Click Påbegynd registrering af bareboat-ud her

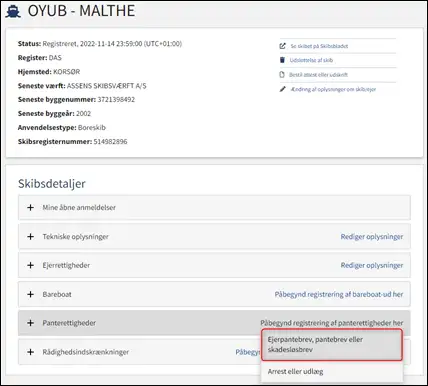(x=339, y=294)
